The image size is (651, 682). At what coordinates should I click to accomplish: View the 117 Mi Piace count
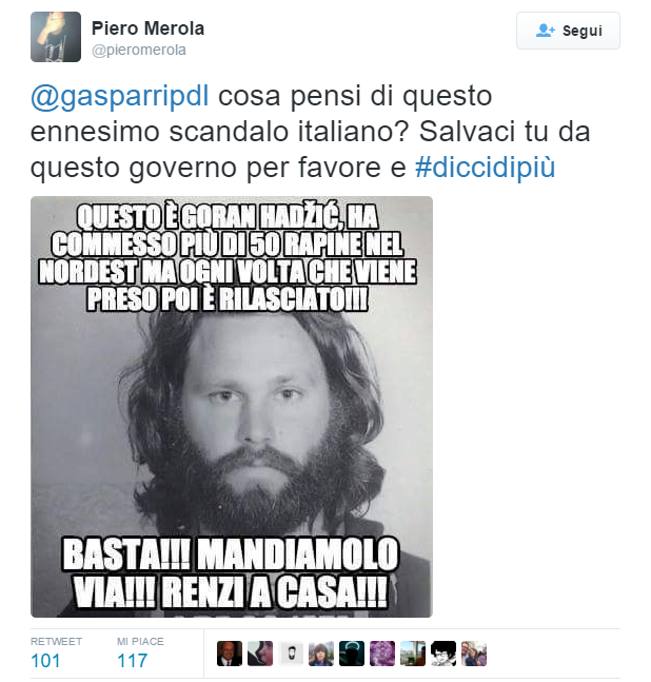[132, 661]
